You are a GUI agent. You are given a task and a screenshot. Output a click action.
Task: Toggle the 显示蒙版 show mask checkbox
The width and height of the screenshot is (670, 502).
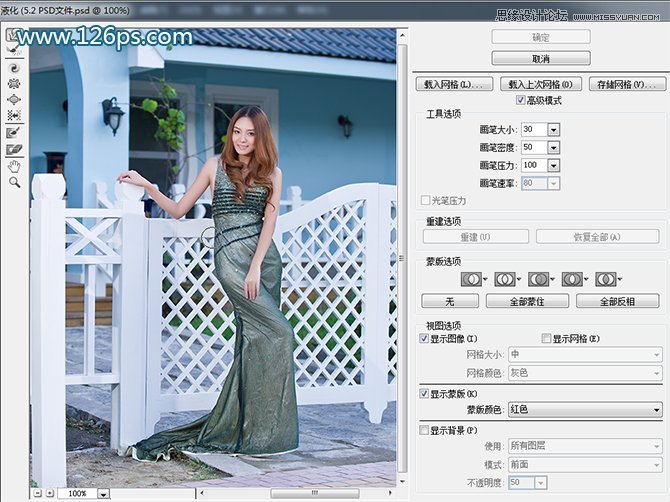pos(424,393)
